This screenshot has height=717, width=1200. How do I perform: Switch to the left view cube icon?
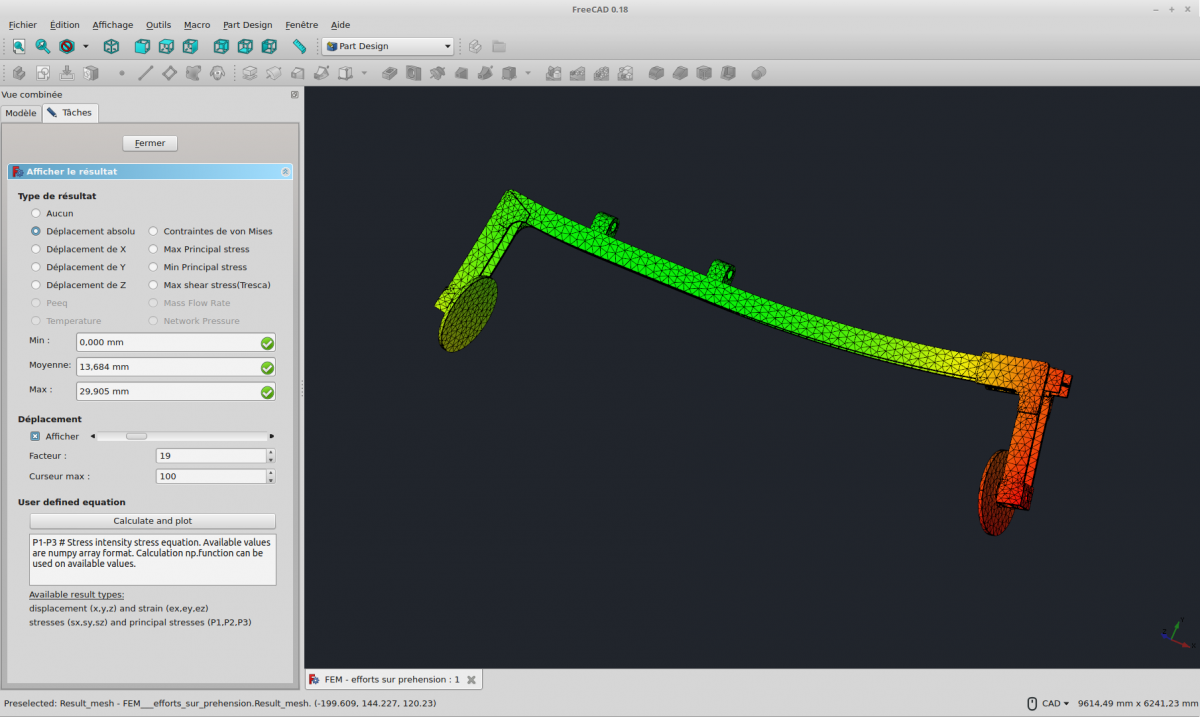pos(269,46)
